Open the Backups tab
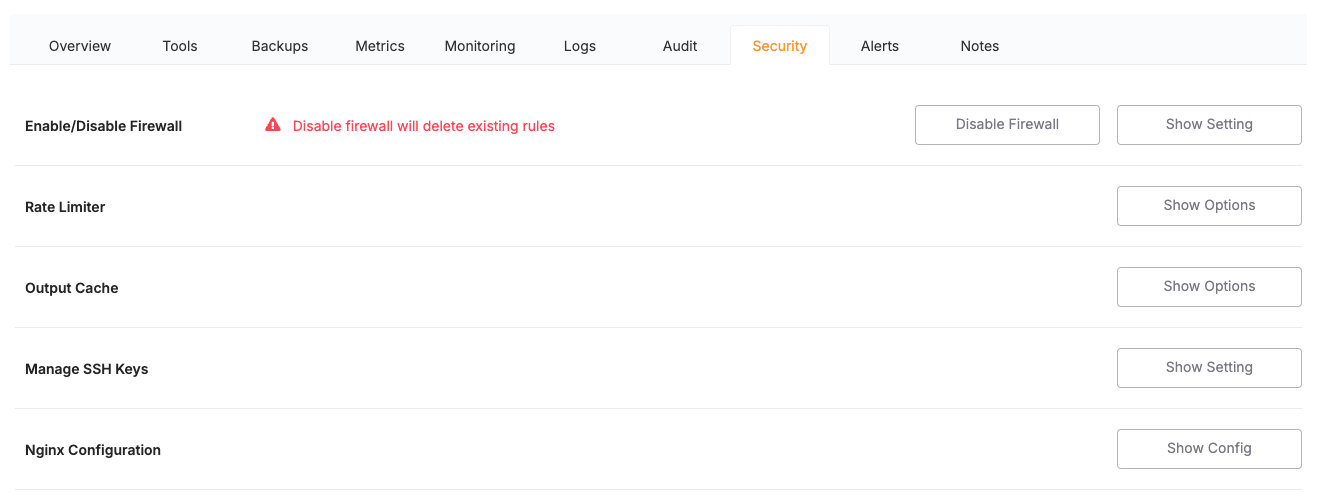The width and height of the screenshot is (1320, 499). click(280, 46)
